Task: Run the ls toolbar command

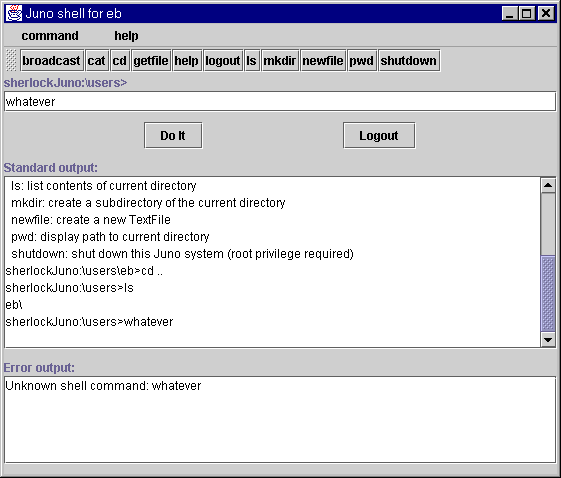Action: point(252,60)
